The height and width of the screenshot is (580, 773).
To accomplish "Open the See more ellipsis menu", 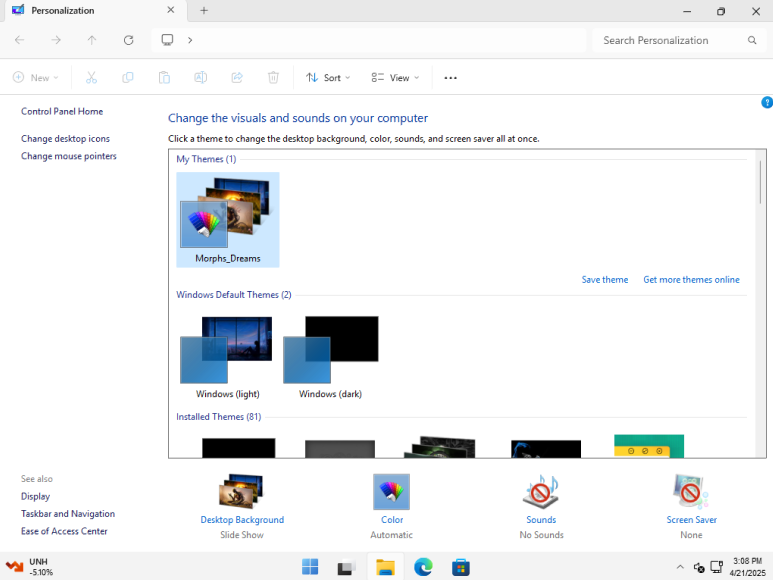I will click(x=450, y=78).
